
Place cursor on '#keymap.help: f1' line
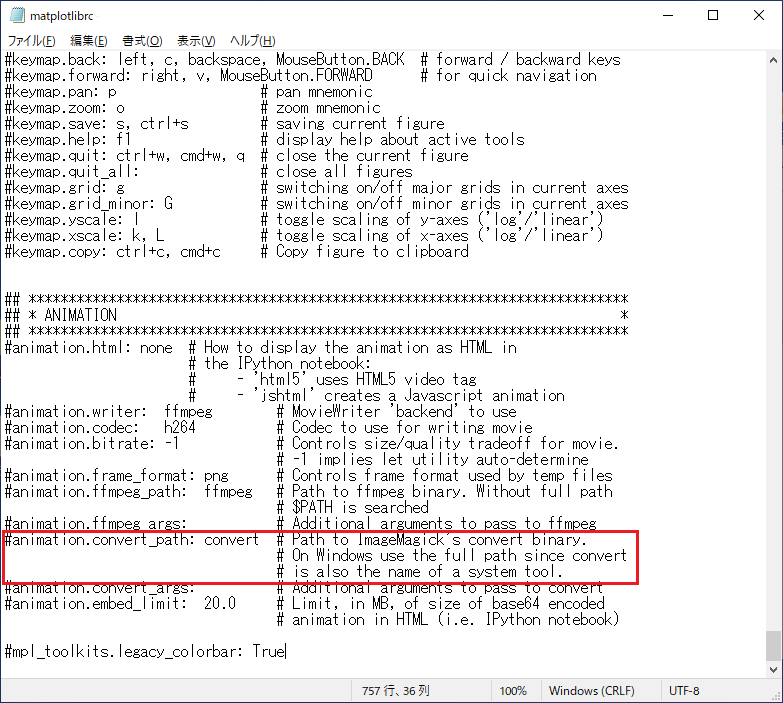[265, 139]
